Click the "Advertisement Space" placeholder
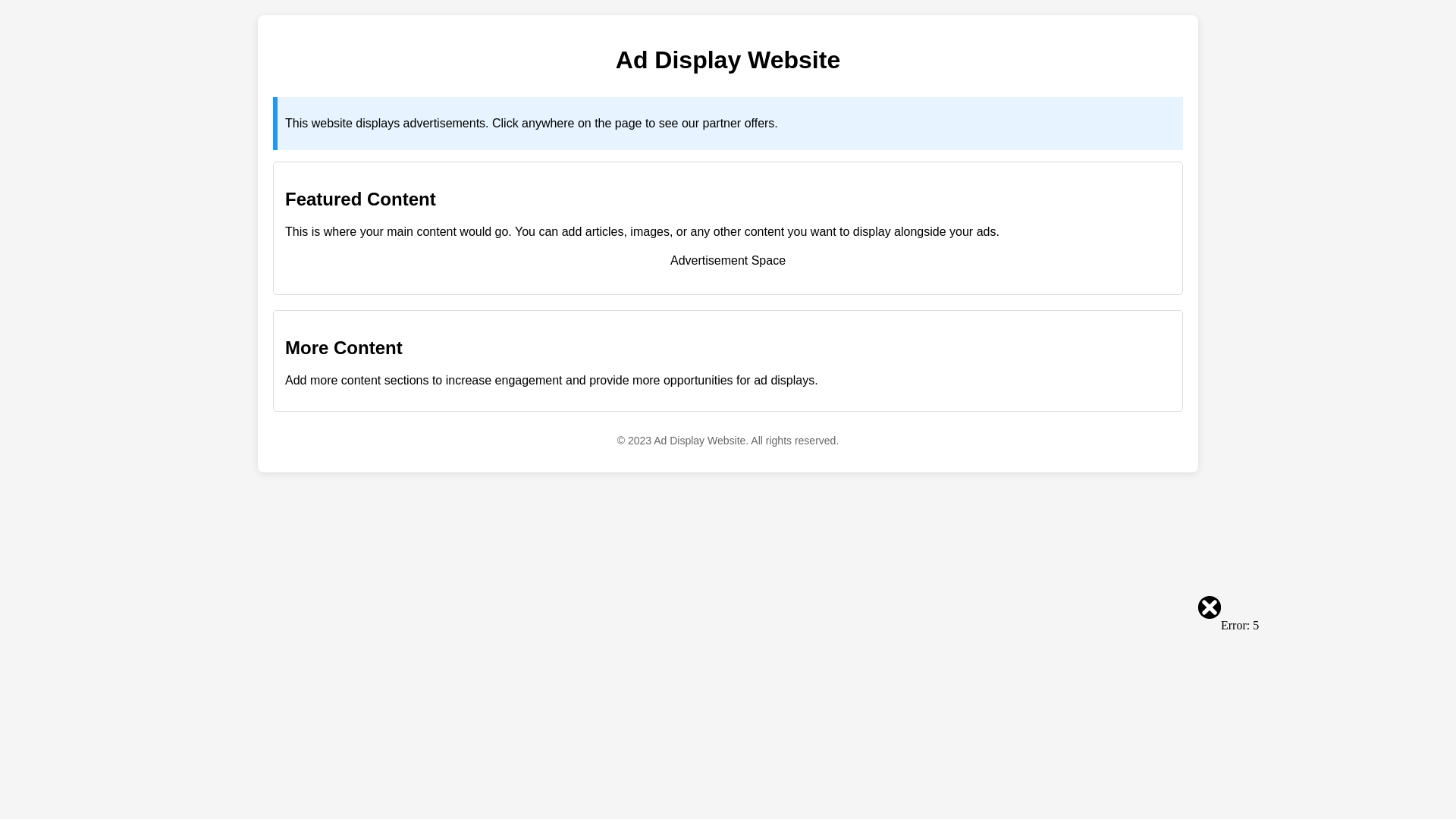Image resolution: width=1456 pixels, height=819 pixels. pos(728,261)
